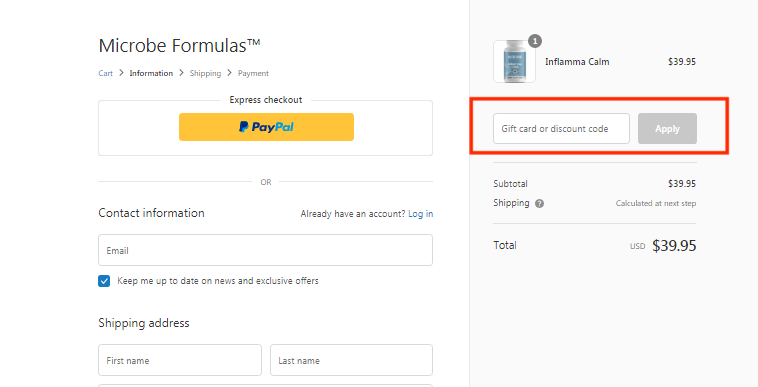Click the Microbe Formulas store title
Image resolution: width=758 pixels, height=387 pixels.
pos(179,45)
